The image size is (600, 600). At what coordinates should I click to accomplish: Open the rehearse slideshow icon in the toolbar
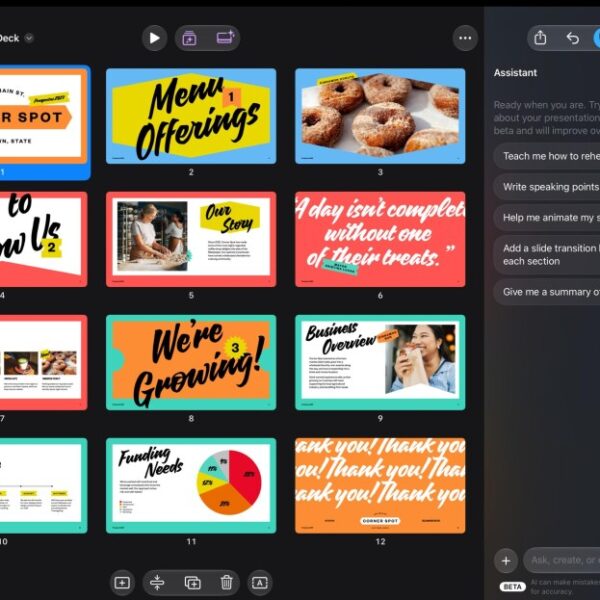click(189, 38)
